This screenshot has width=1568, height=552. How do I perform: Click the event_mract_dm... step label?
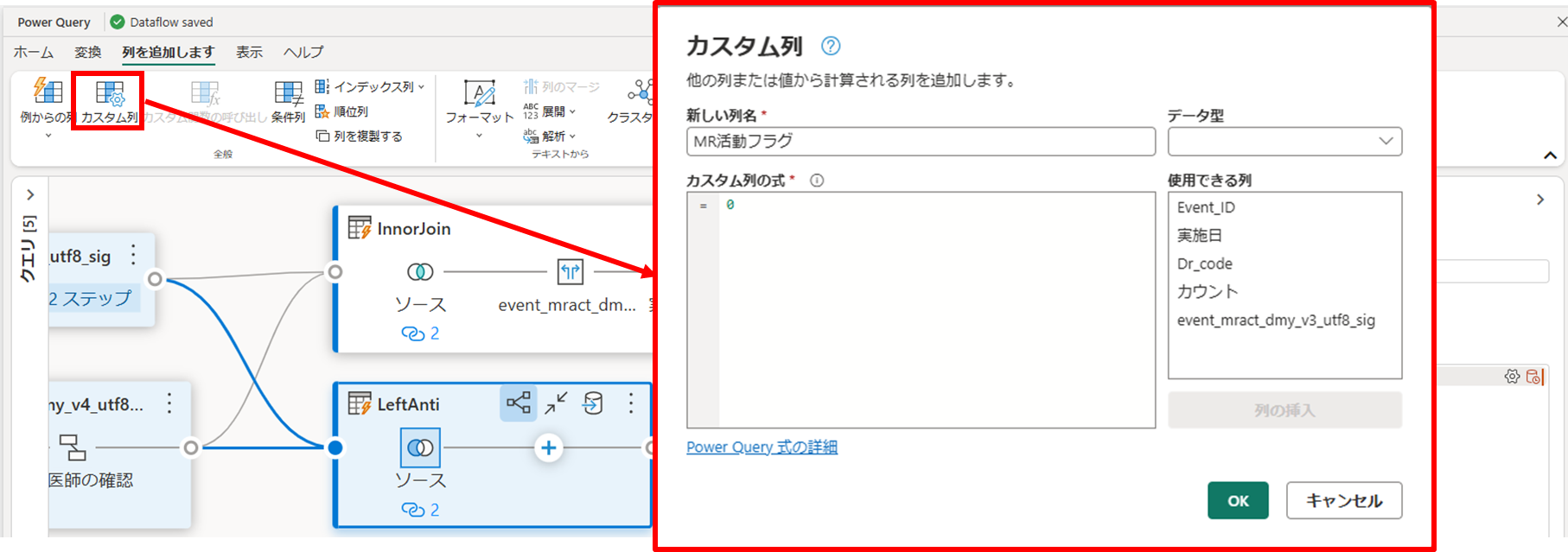click(567, 304)
